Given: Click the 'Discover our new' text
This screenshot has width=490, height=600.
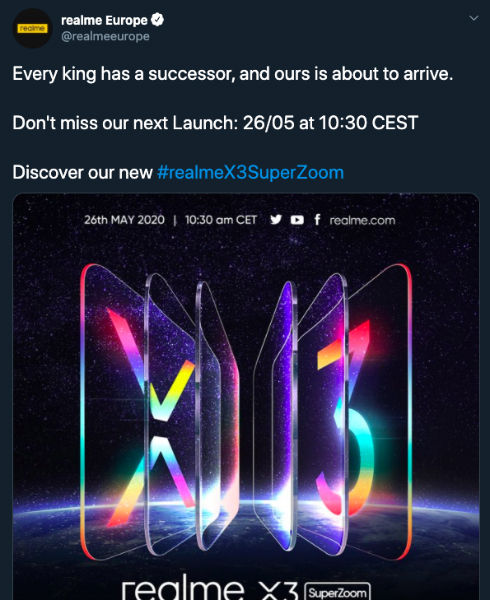Looking at the screenshot, I should (83, 173).
